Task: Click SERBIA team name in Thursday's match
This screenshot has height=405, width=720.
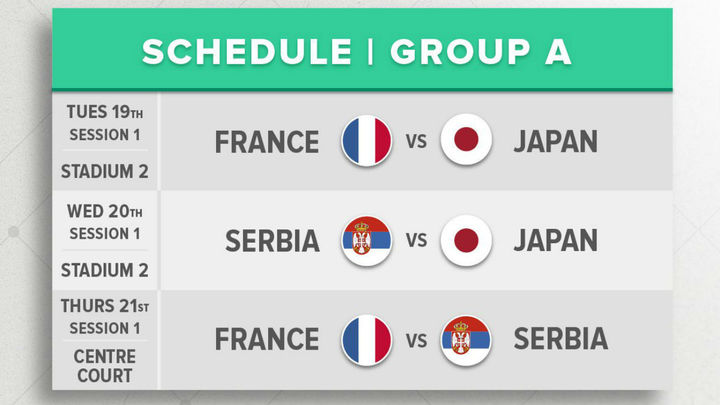Action: click(560, 339)
